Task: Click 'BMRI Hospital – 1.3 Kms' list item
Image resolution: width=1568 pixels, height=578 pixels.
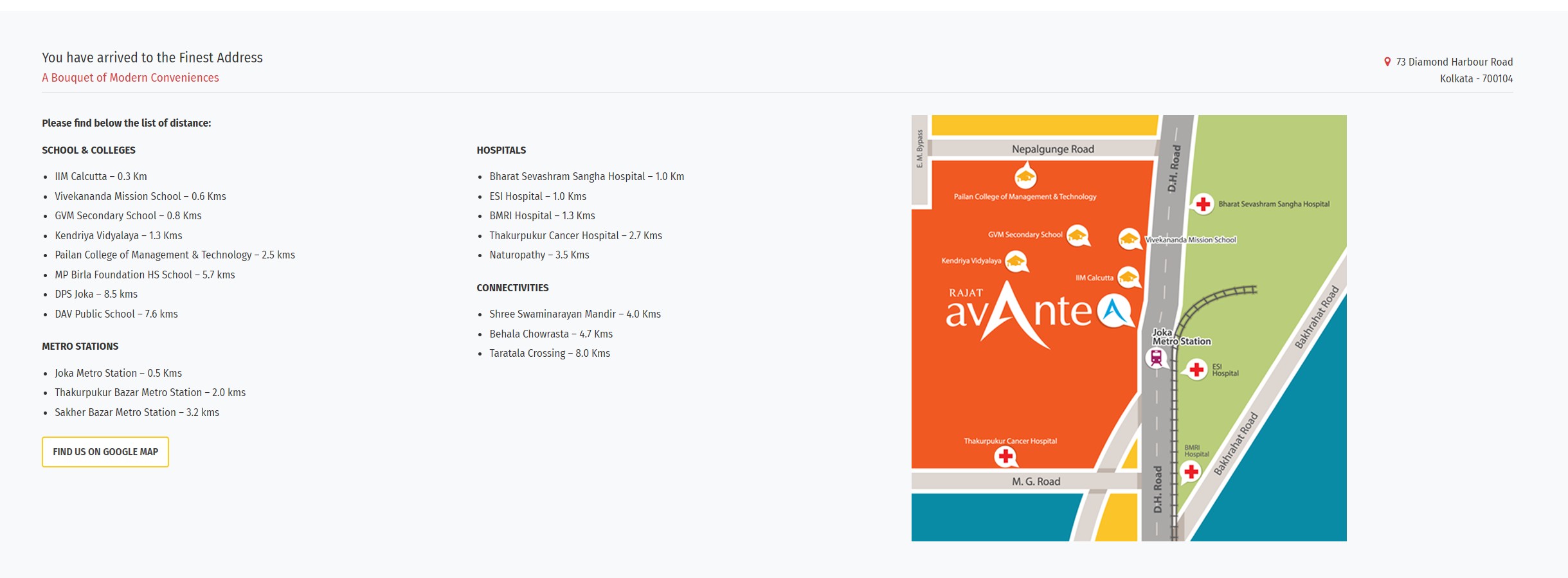Action: (542, 215)
